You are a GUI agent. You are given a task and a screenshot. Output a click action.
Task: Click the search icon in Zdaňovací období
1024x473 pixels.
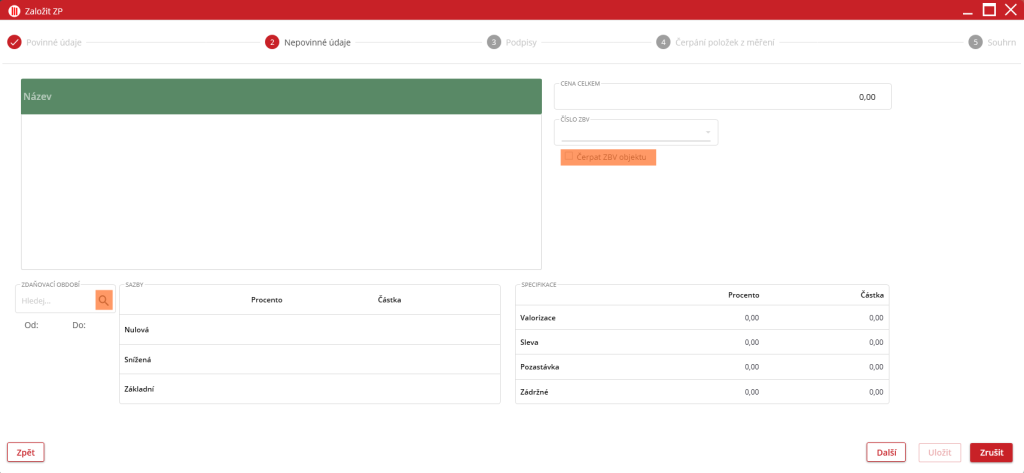104,300
